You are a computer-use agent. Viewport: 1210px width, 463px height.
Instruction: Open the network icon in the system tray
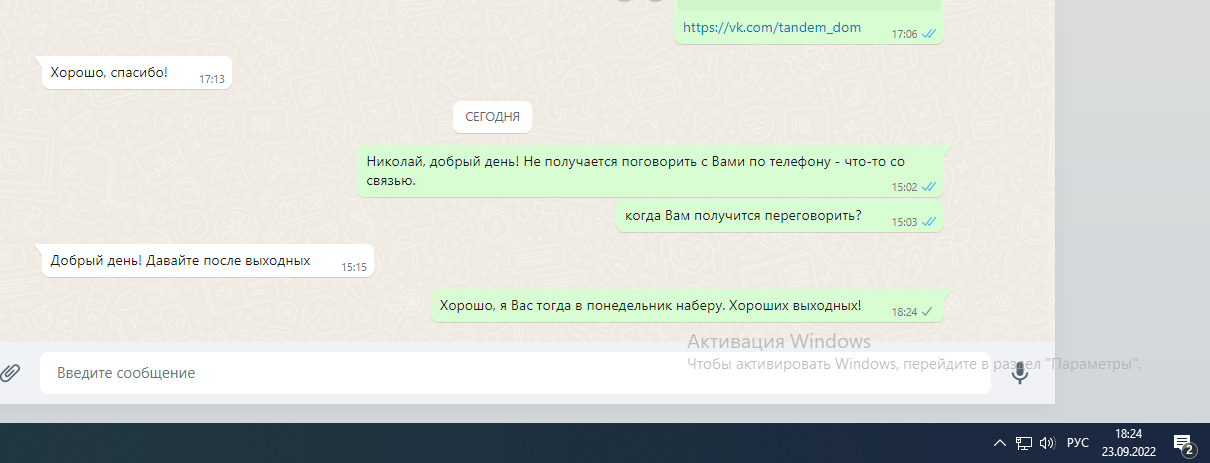coord(1023,443)
